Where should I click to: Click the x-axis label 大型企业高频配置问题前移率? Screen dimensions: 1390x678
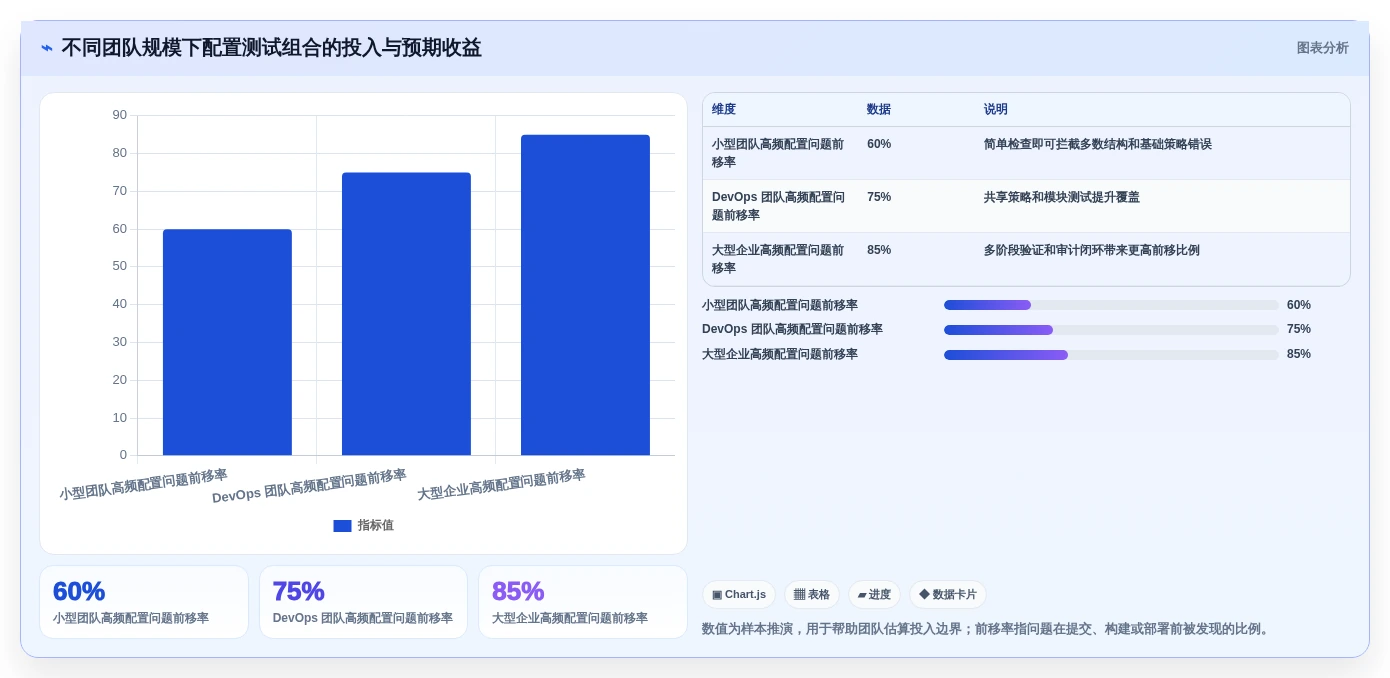point(501,484)
